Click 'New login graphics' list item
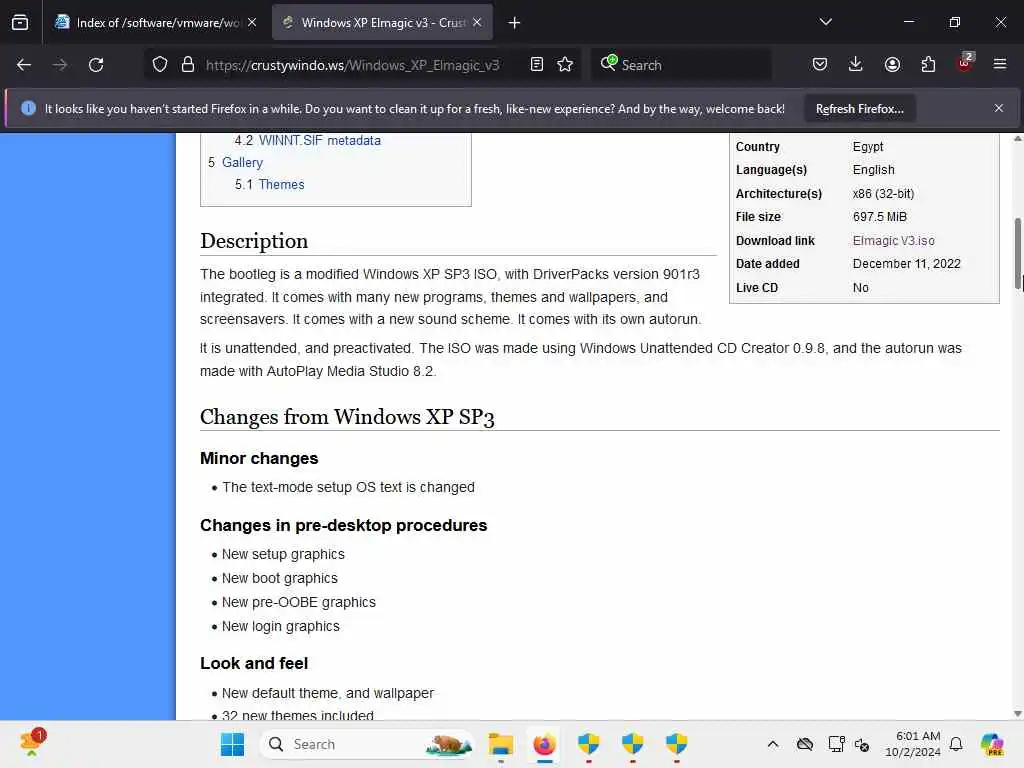 click(280, 626)
